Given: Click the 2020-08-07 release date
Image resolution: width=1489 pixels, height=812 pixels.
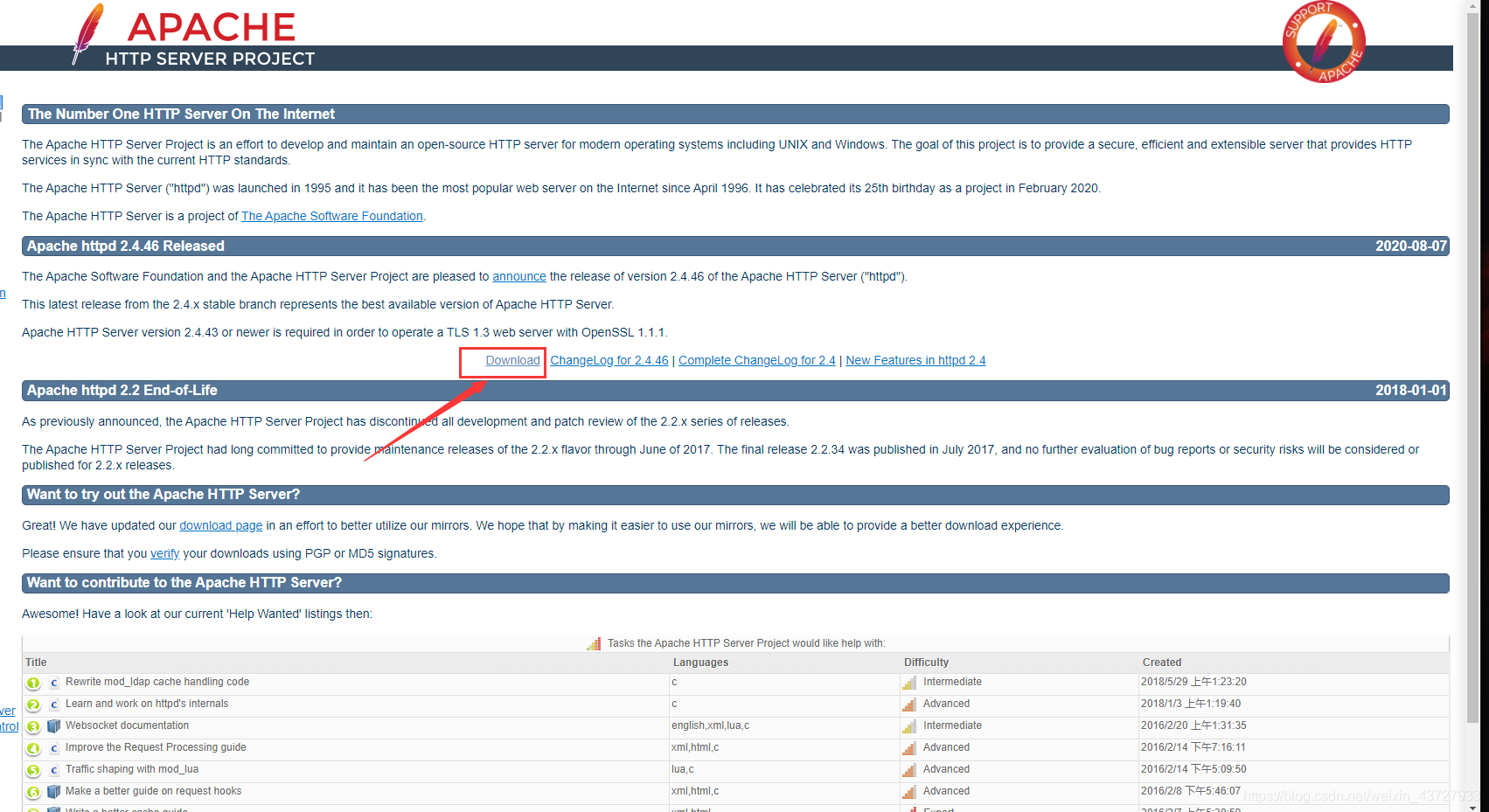Looking at the screenshot, I should (1411, 246).
